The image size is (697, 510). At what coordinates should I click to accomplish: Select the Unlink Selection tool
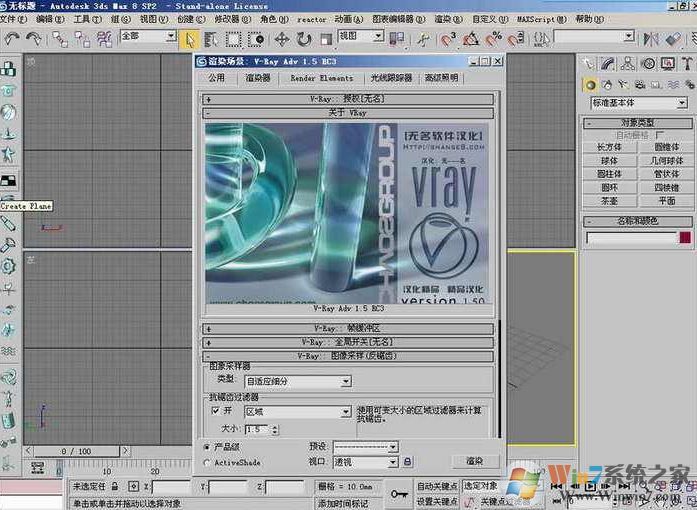[82, 39]
